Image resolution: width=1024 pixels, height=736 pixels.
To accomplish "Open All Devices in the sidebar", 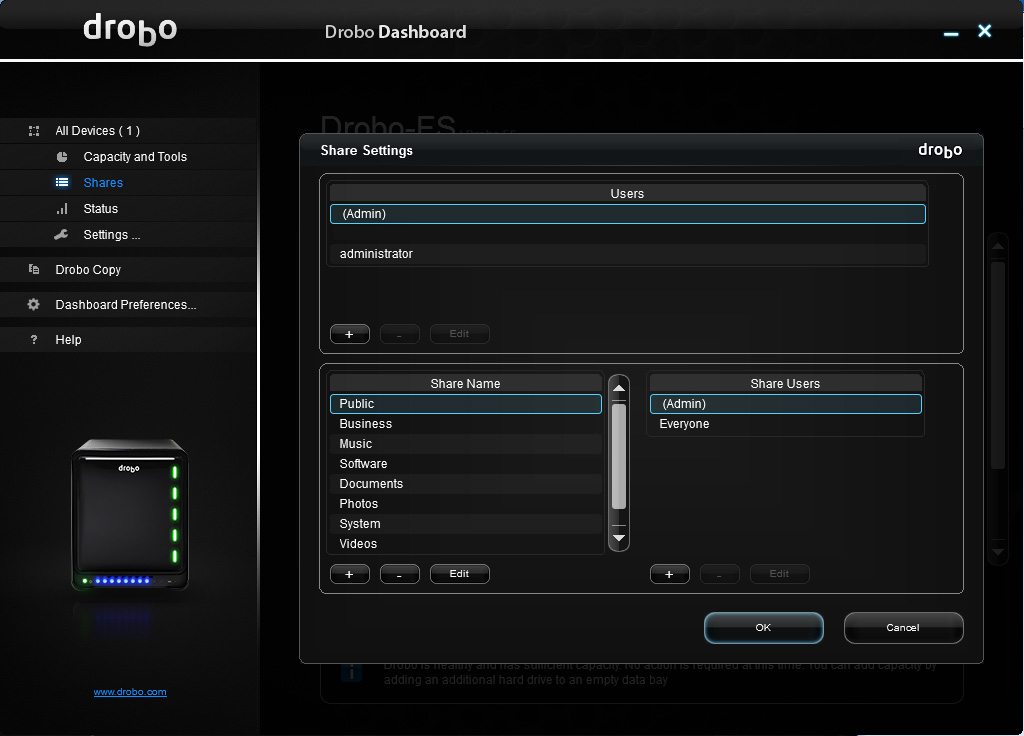I will [97, 131].
